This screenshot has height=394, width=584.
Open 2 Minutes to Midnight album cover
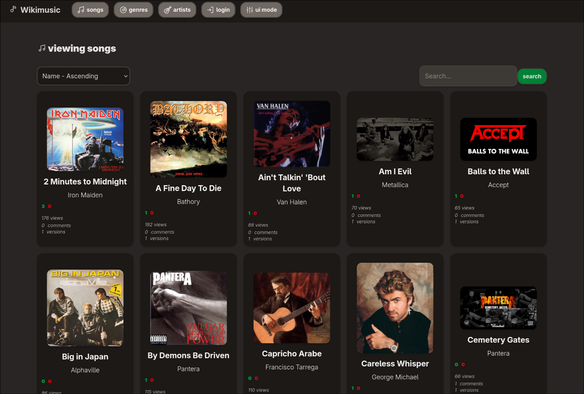[85, 139]
